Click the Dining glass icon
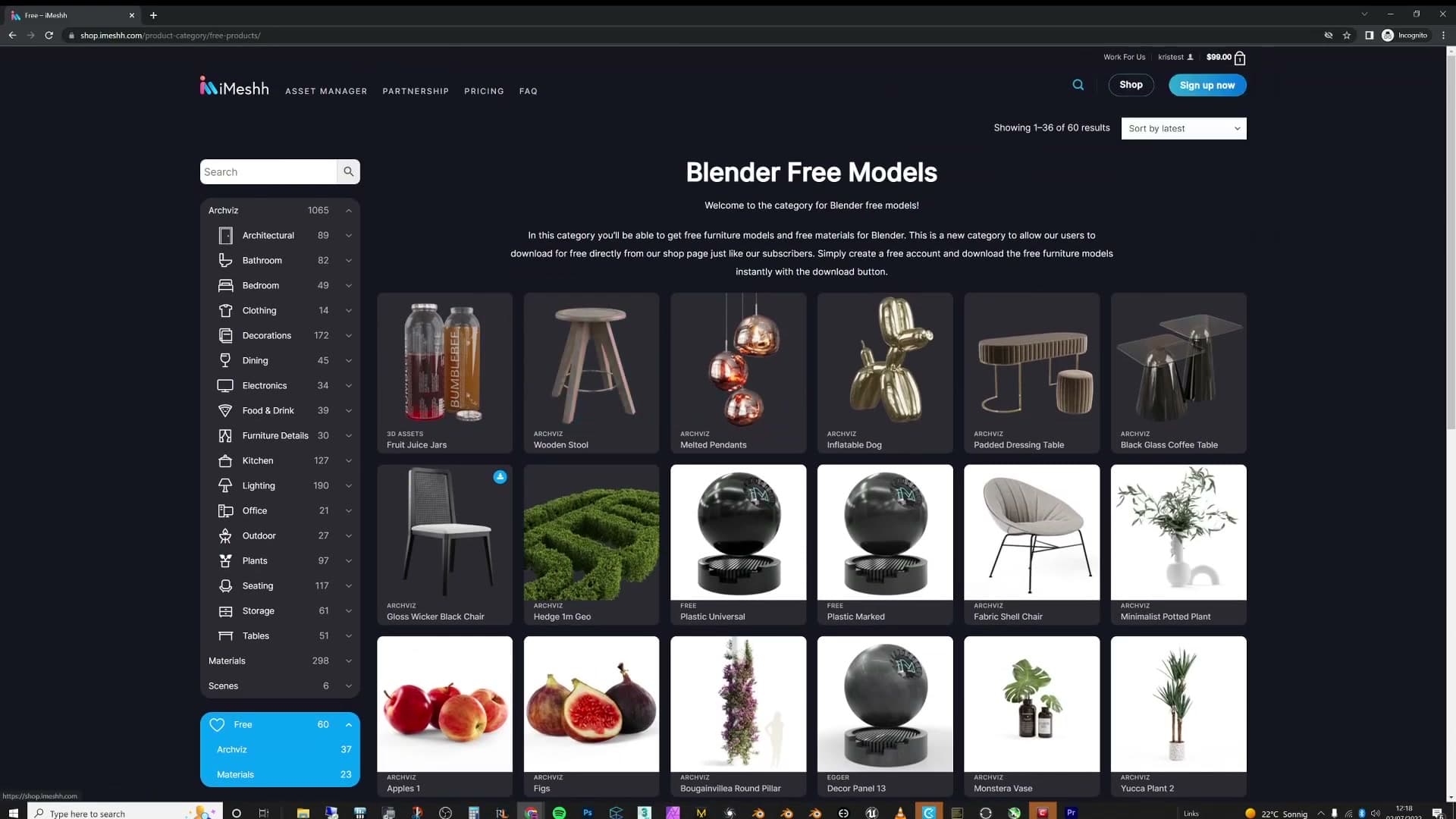This screenshot has width=1456, height=819. click(225, 360)
